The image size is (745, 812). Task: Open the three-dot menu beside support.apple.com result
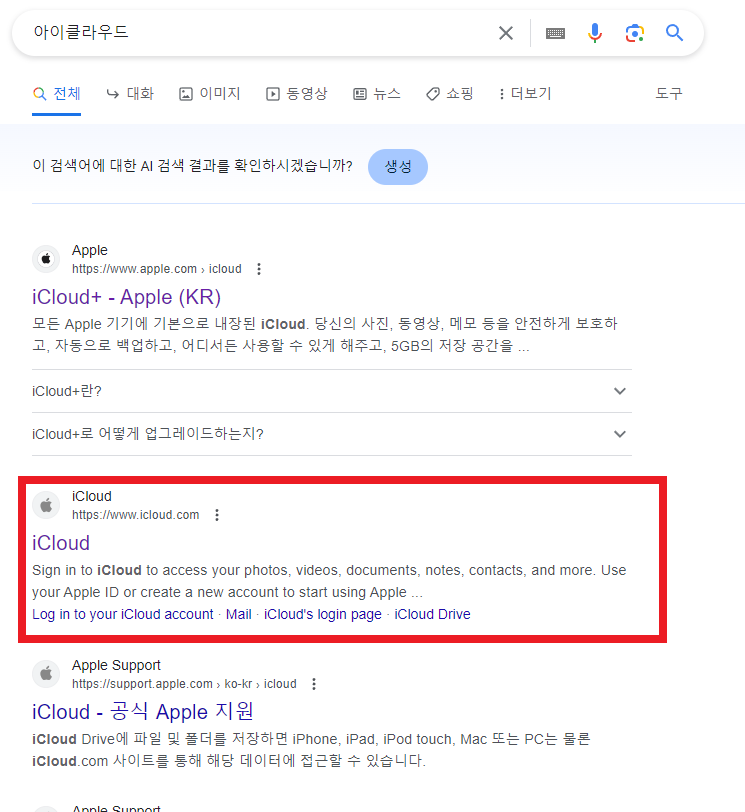coord(314,684)
